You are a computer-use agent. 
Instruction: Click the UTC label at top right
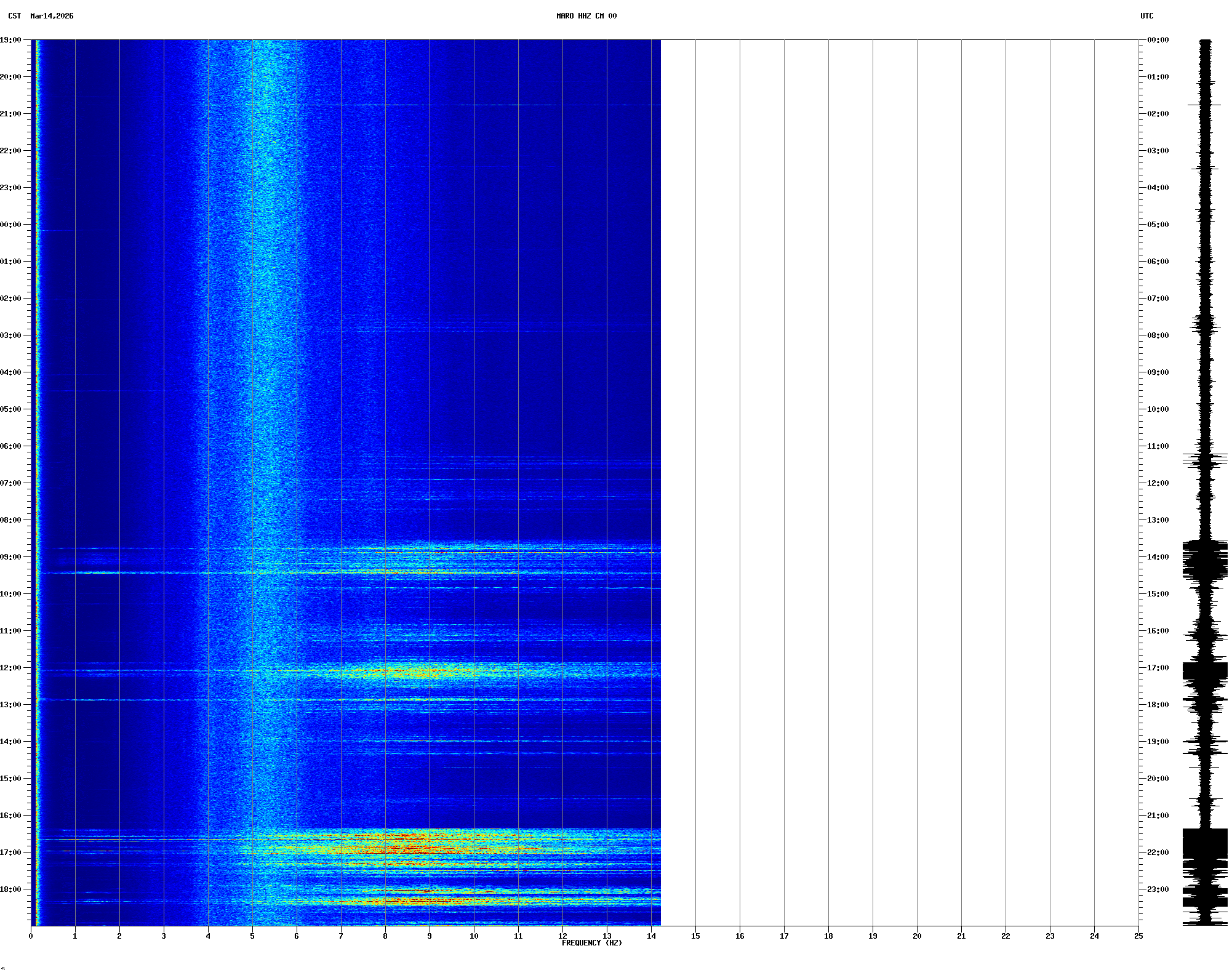[1146, 16]
